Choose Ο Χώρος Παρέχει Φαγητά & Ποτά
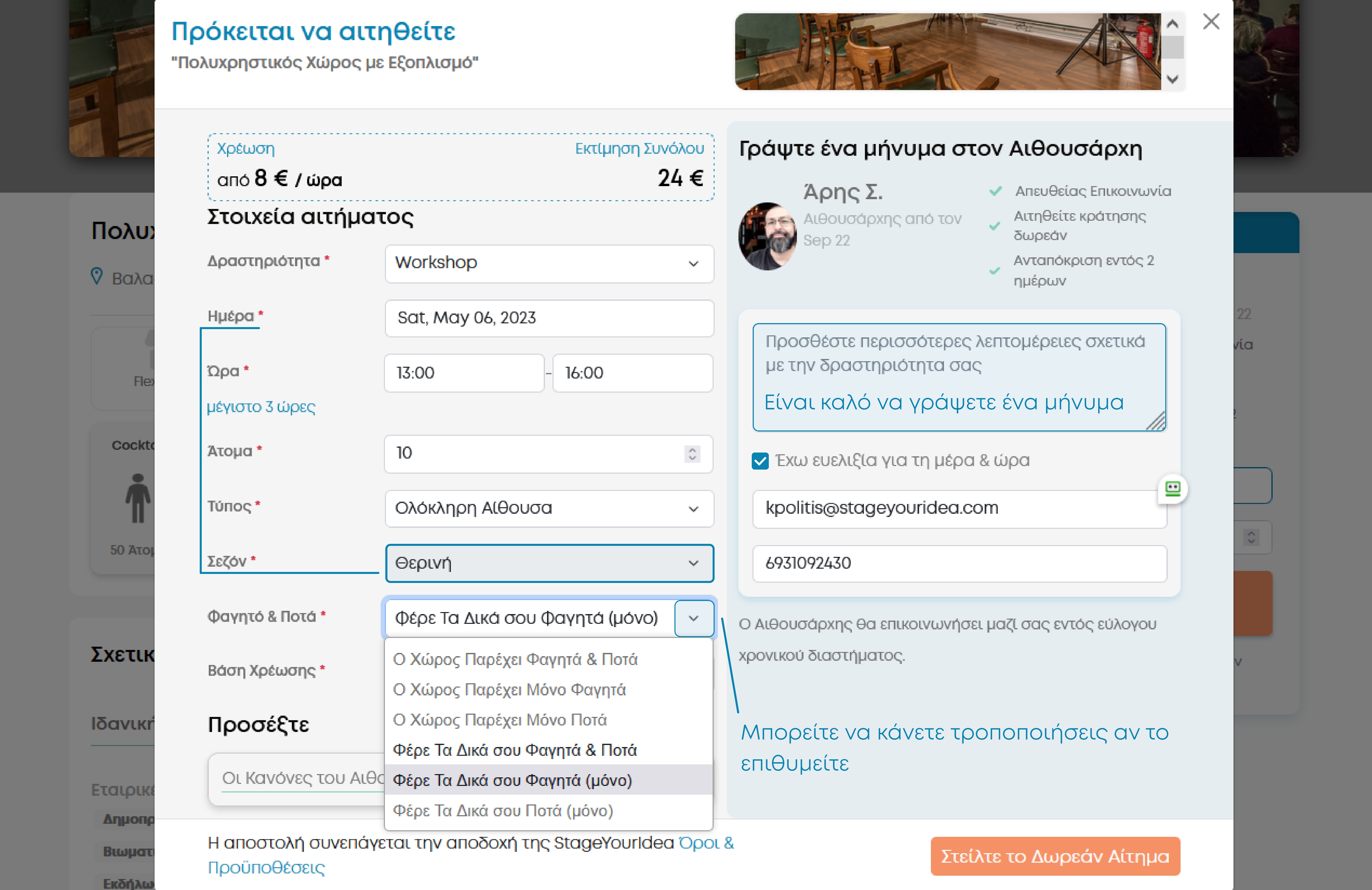This screenshot has width=1372, height=890. 515,659
